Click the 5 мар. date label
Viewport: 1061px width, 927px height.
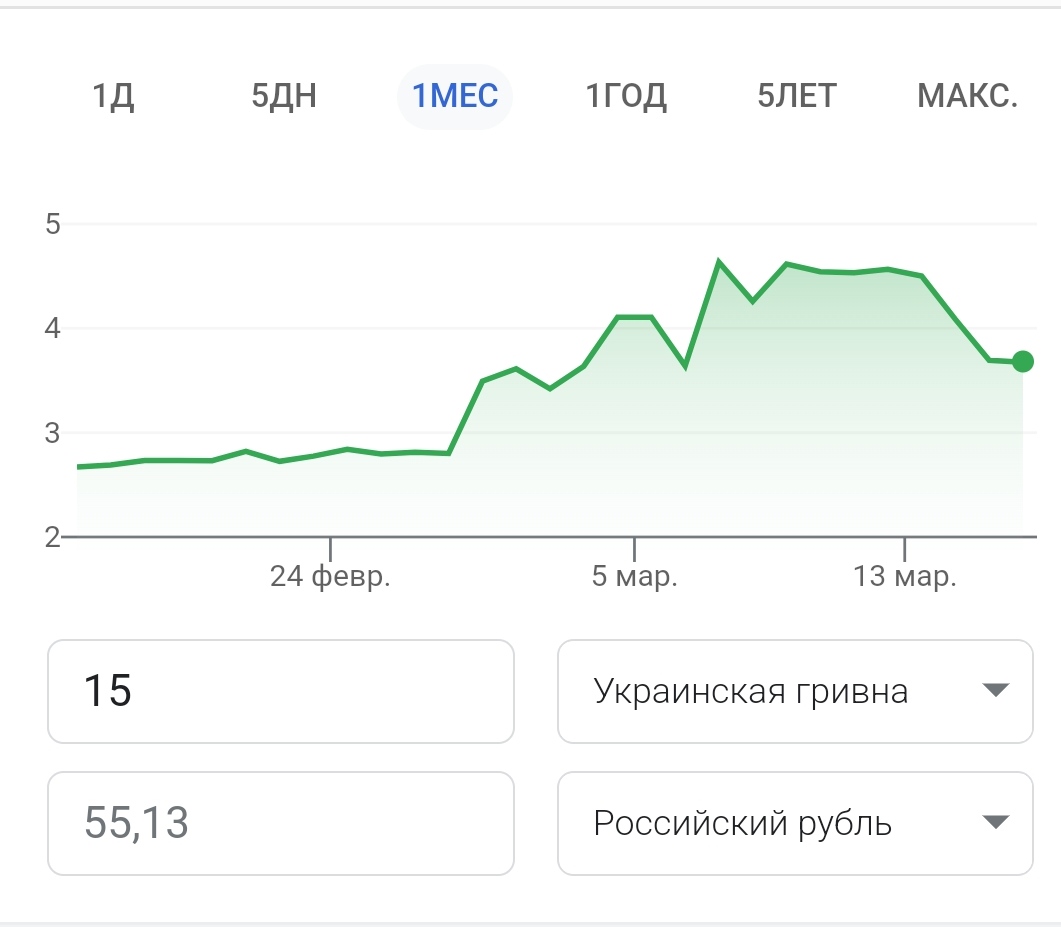point(634,577)
